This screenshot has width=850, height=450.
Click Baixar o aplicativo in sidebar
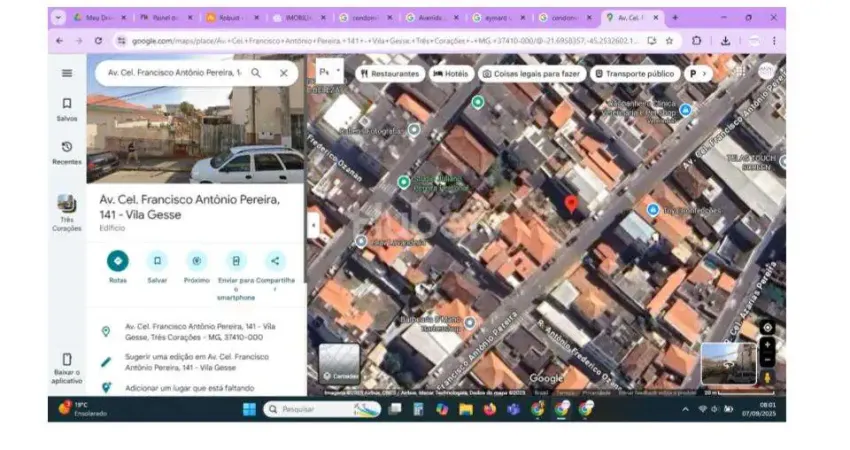coord(67,369)
